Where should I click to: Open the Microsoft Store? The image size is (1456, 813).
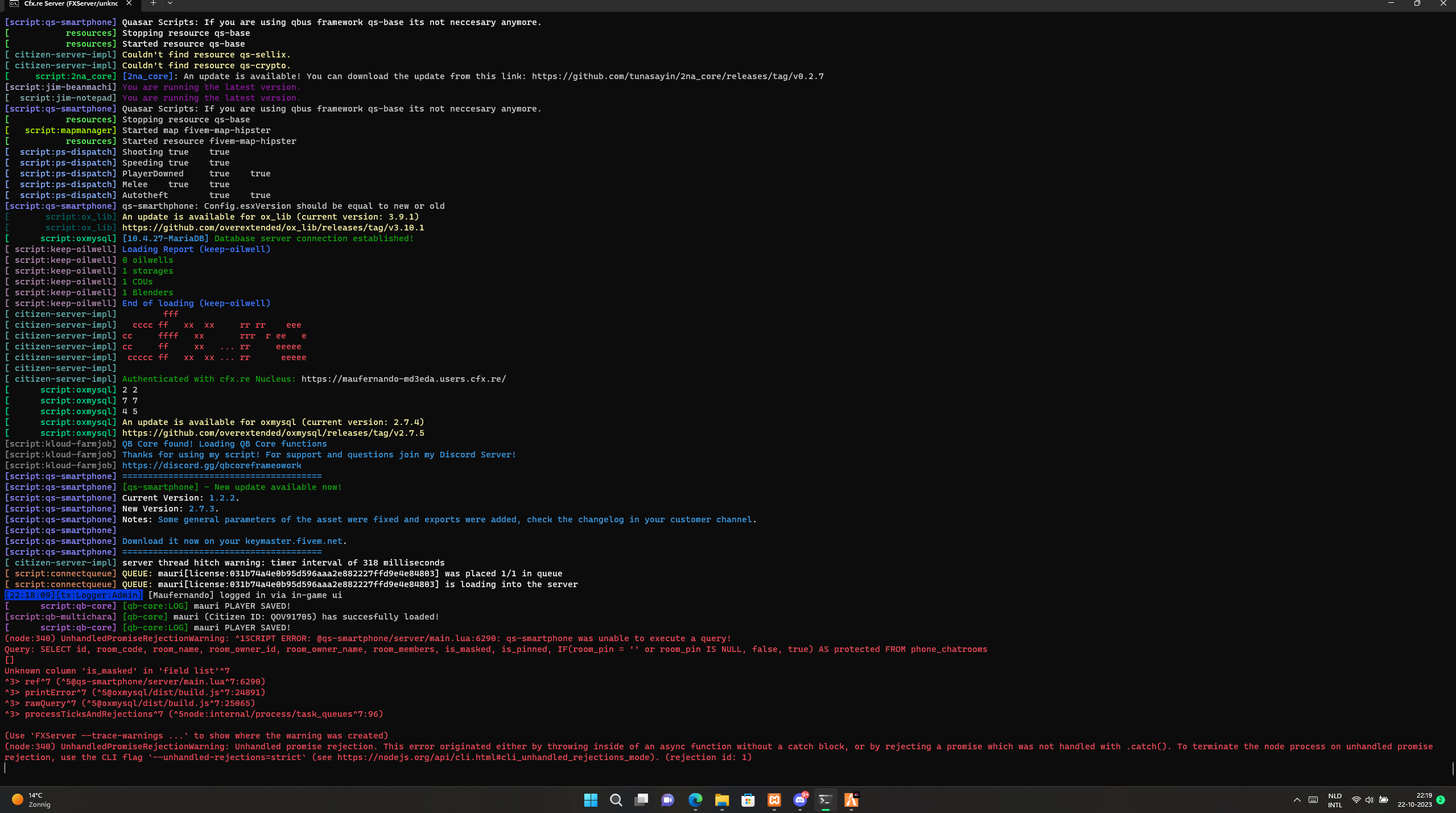[747, 800]
